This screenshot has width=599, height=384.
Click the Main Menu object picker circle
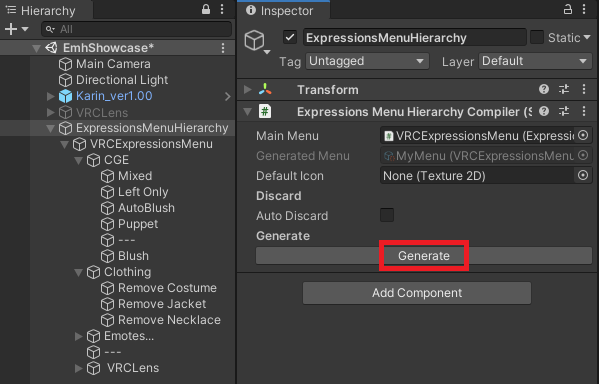[583, 135]
